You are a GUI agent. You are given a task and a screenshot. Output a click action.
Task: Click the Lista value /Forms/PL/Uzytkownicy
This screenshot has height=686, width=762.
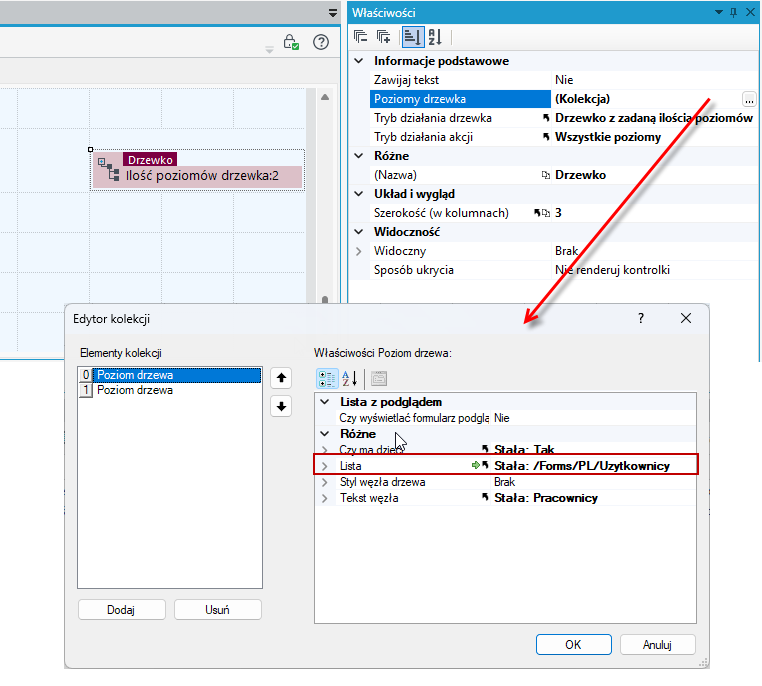(582, 466)
